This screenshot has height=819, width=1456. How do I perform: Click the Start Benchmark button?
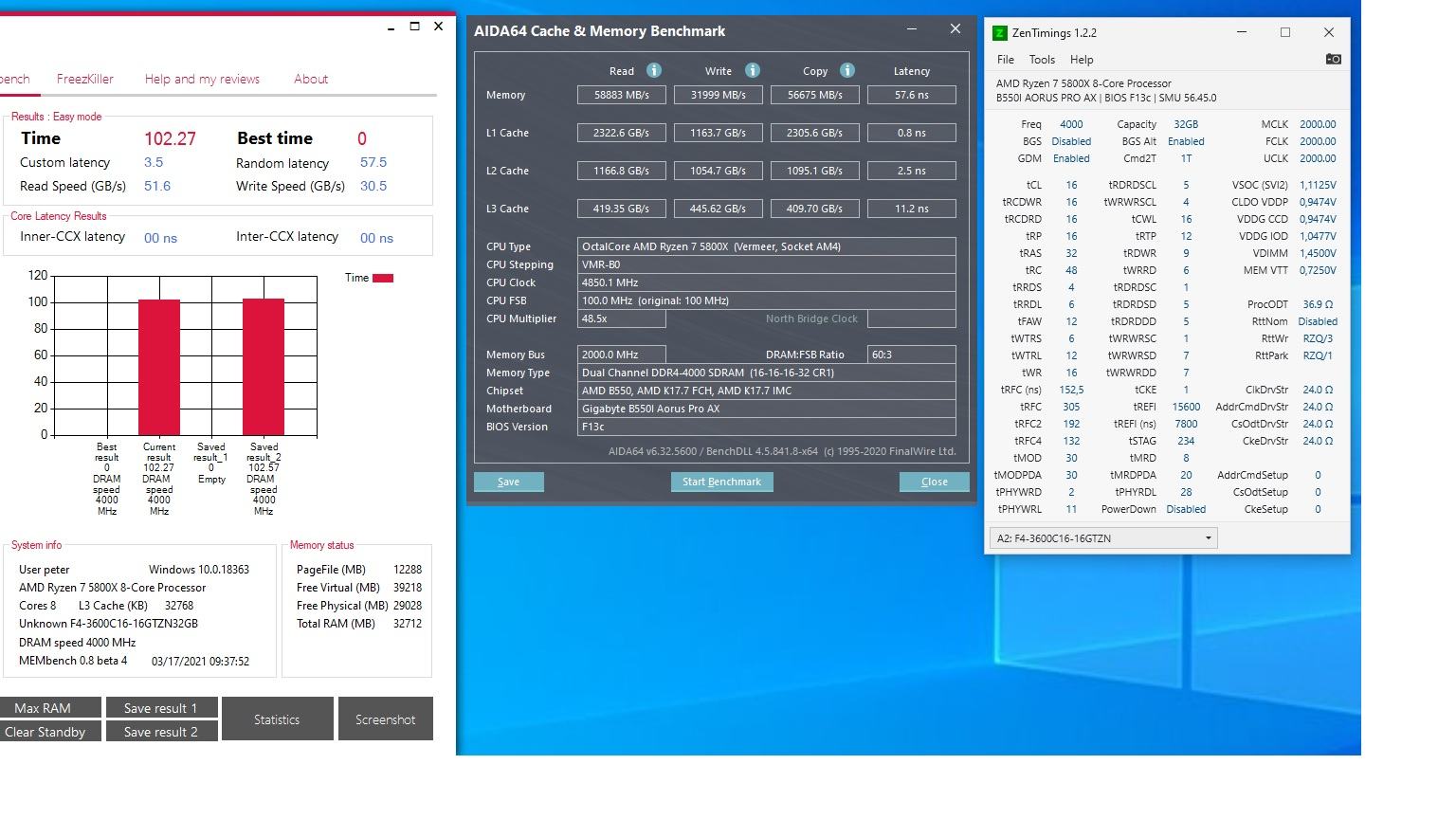coord(721,482)
